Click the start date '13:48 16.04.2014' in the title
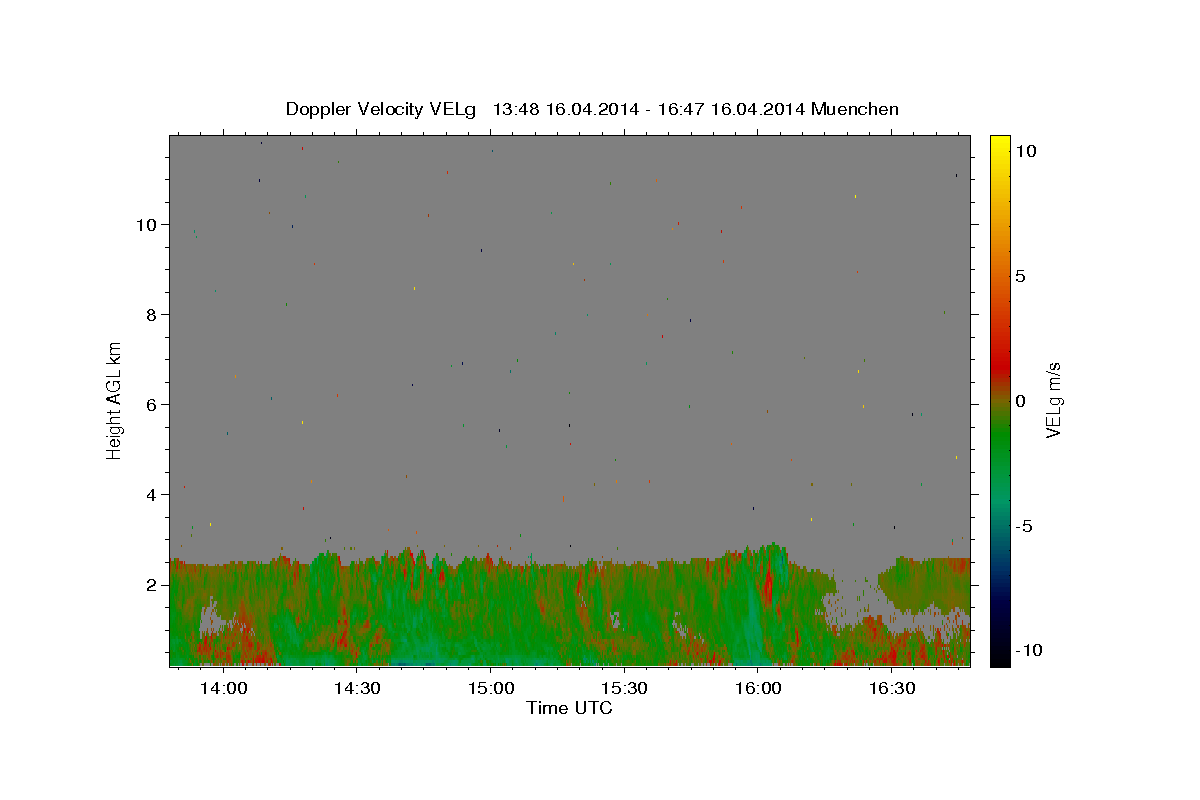Viewport: 1200px width, 800px height. [x=563, y=109]
